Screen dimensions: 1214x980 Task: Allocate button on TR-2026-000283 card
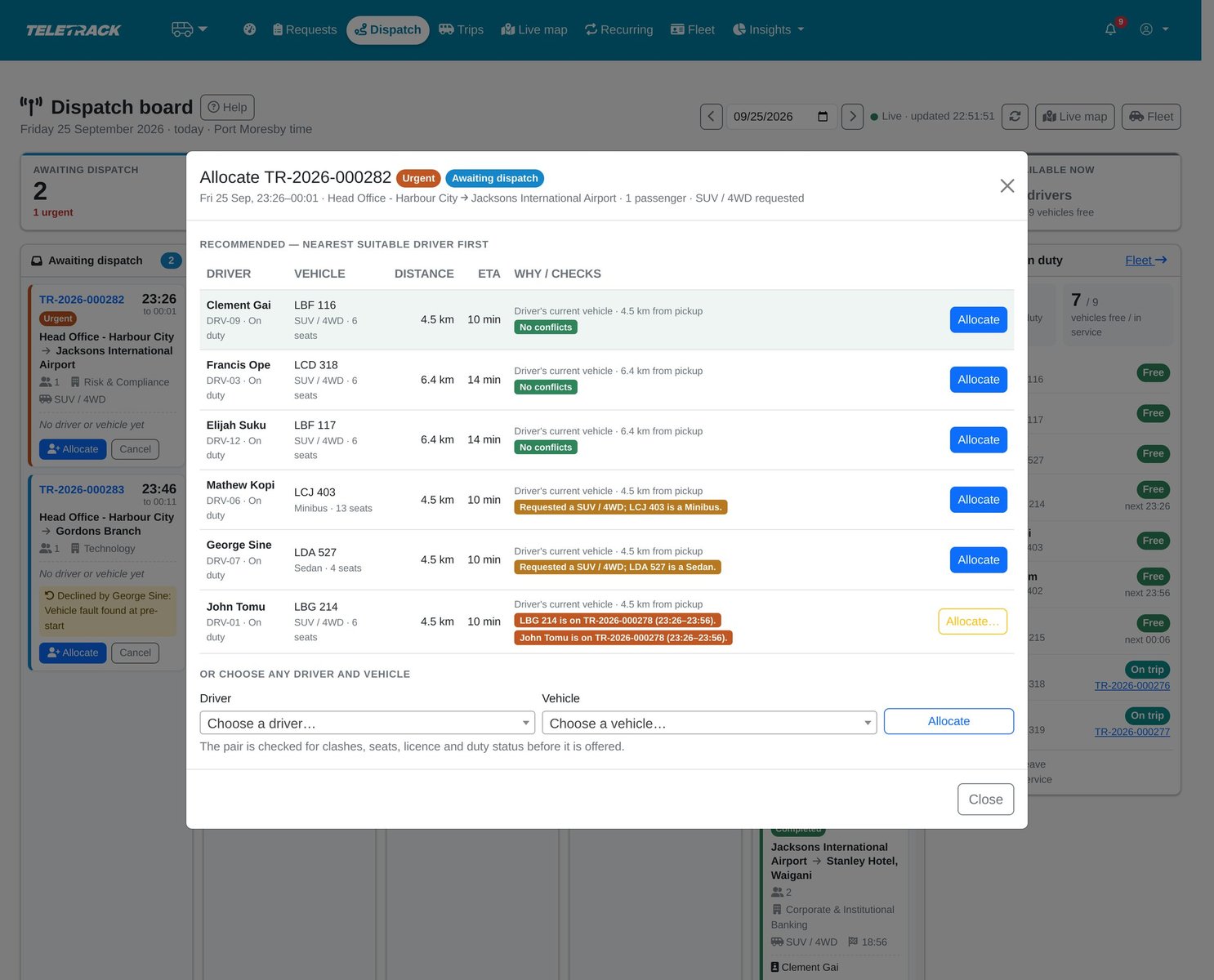[x=73, y=653]
